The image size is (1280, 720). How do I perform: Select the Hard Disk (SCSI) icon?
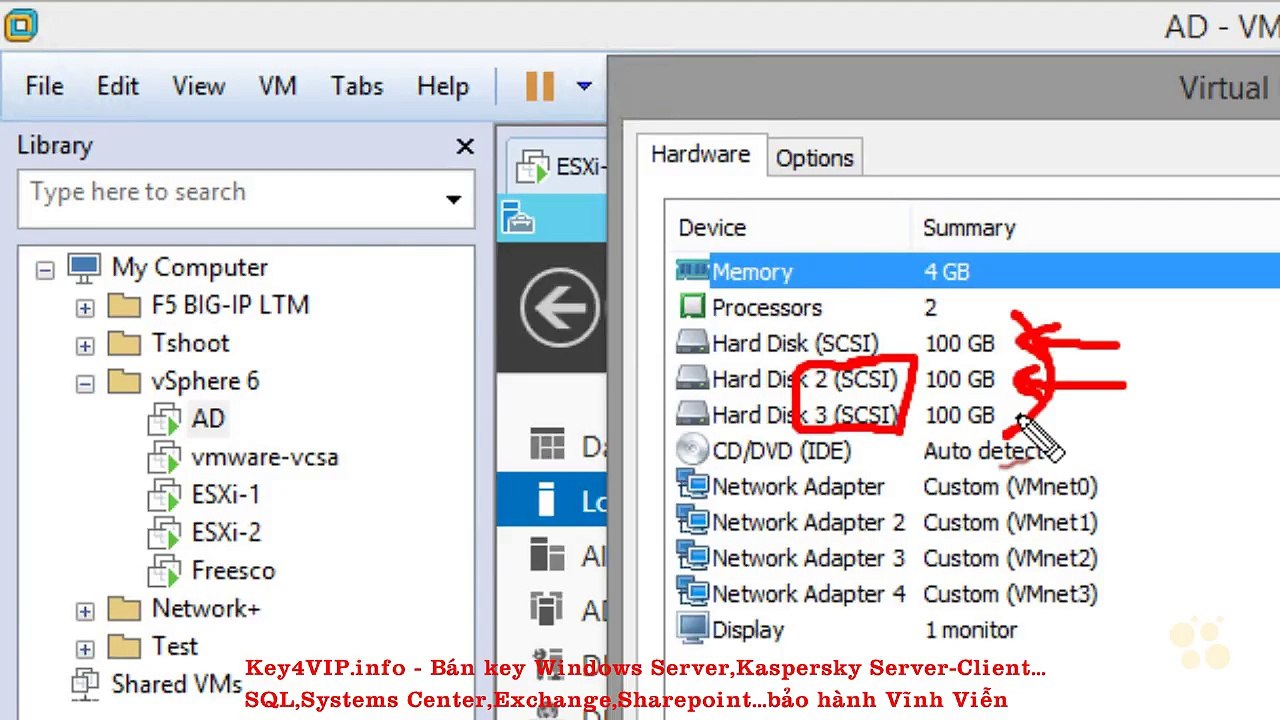(x=692, y=342)
